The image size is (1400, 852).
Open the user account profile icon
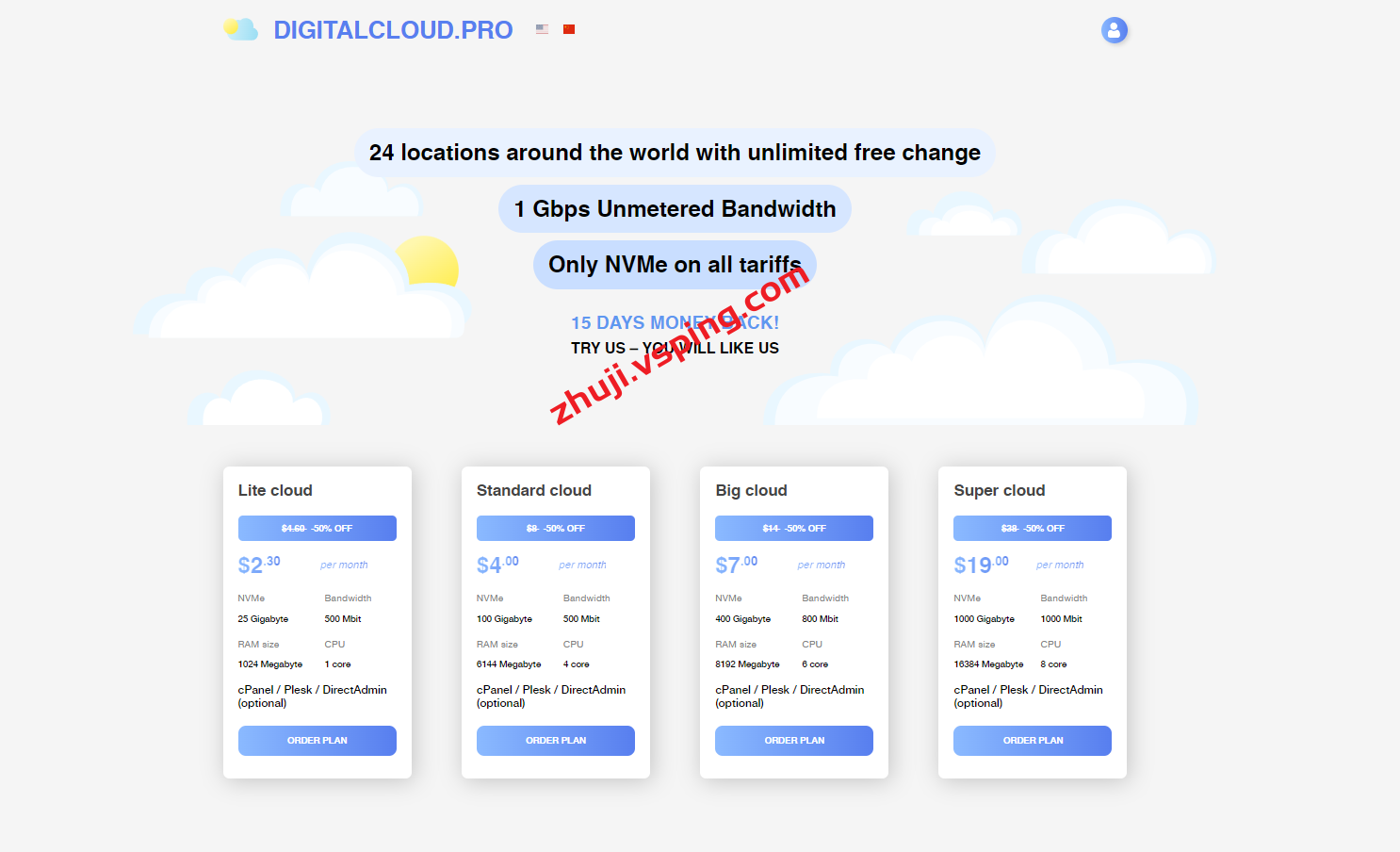(1114, 30)
